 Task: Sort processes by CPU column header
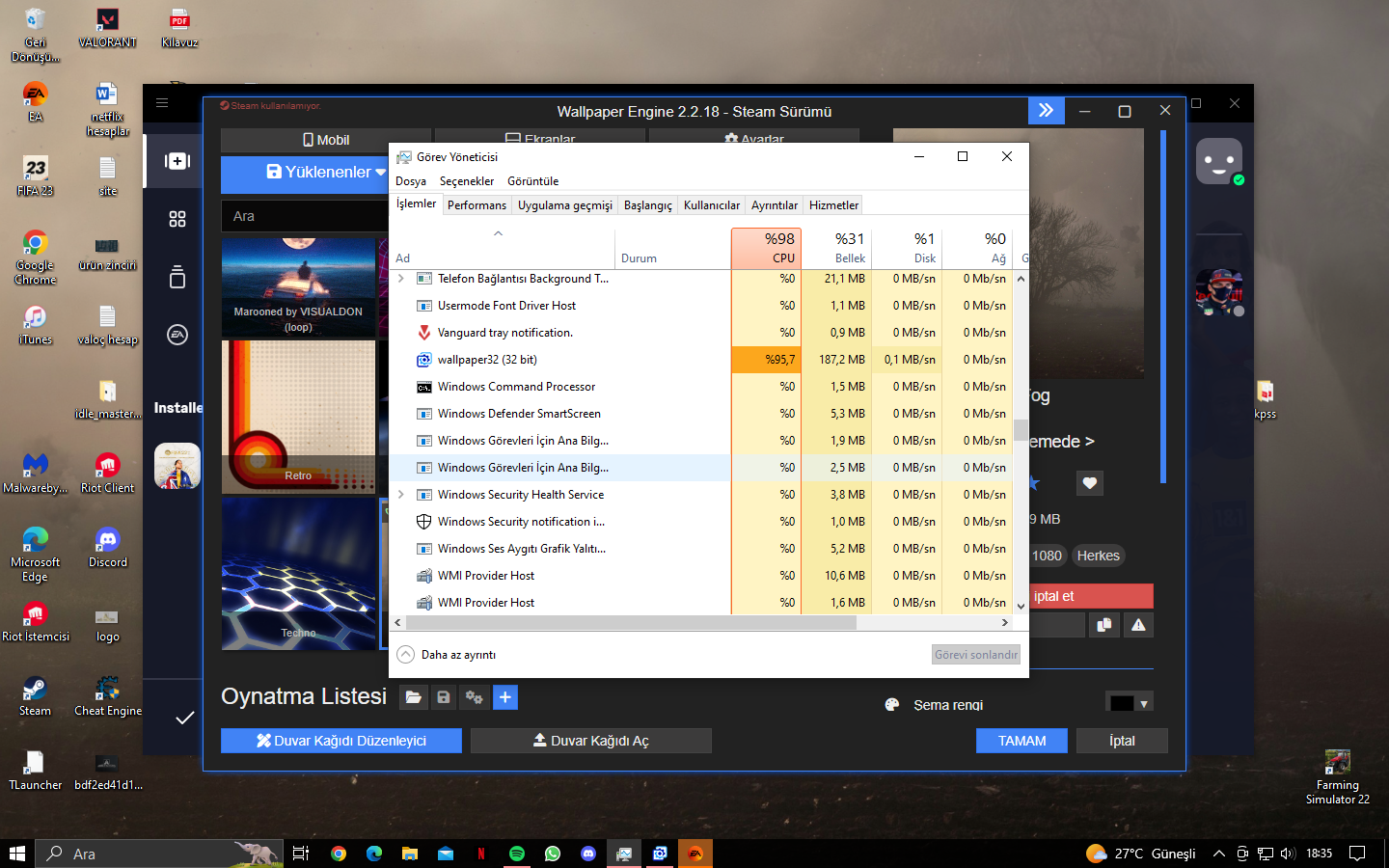[766, 248]
